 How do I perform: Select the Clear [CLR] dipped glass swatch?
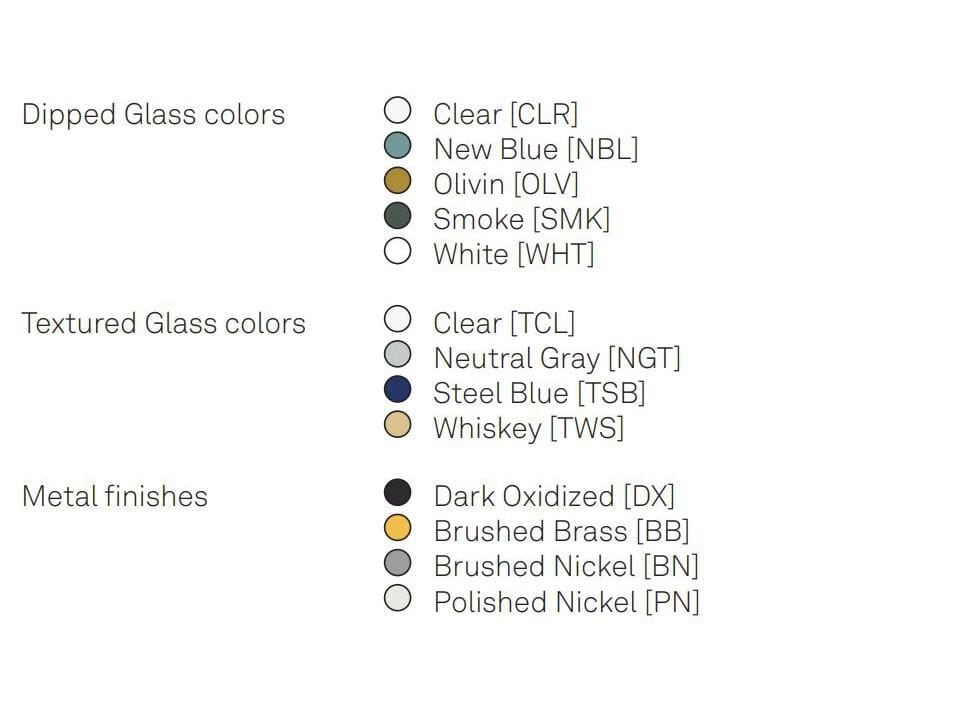398,110
